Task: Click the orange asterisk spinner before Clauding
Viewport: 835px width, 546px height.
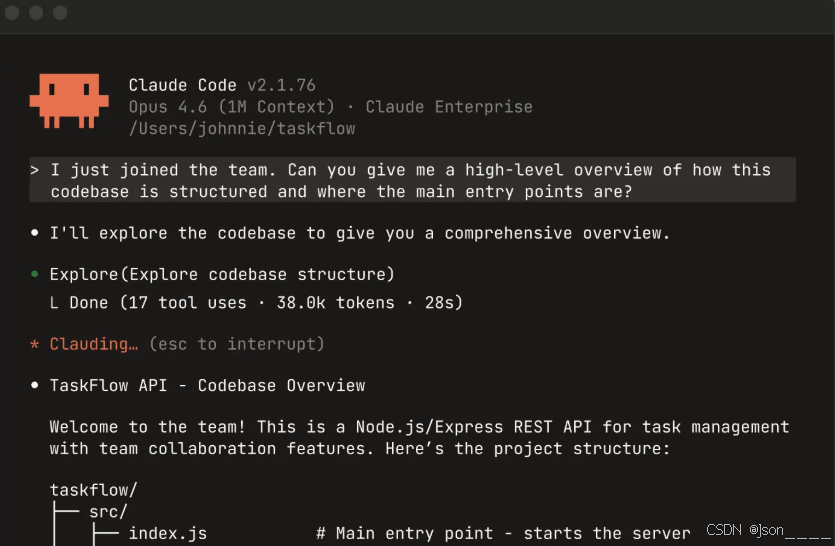Action: pos(35,344)
